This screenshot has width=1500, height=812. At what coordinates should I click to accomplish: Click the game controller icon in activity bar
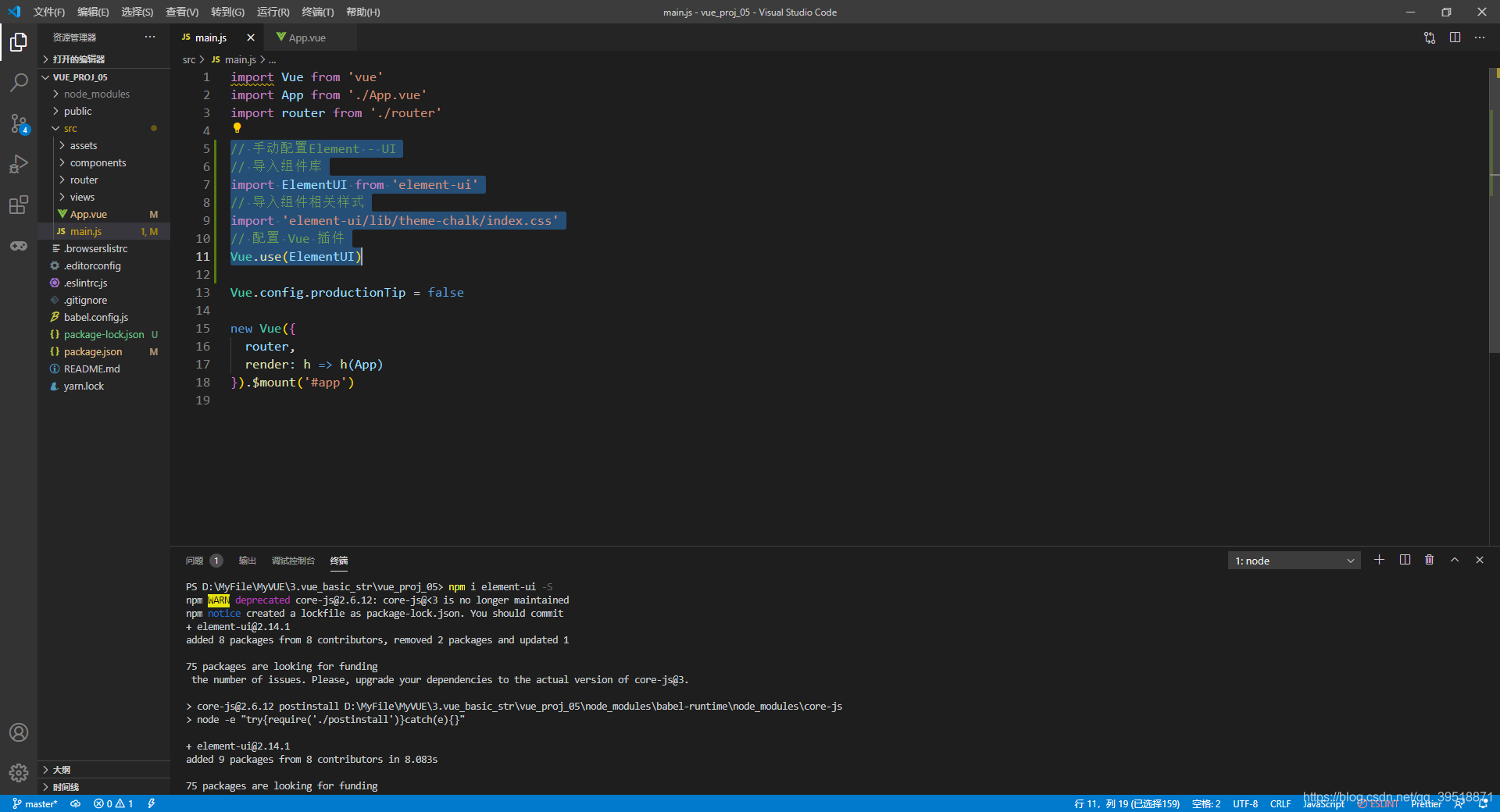[19, 246]
